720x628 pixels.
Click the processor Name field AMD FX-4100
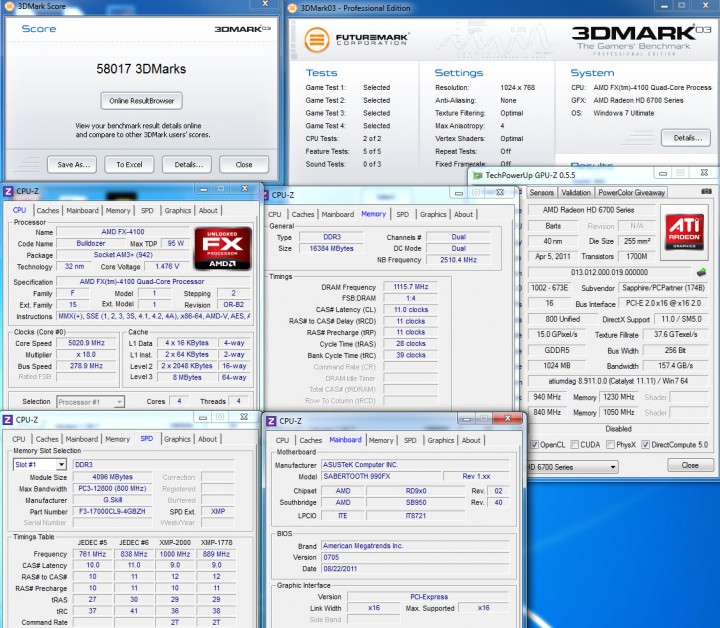123,232
